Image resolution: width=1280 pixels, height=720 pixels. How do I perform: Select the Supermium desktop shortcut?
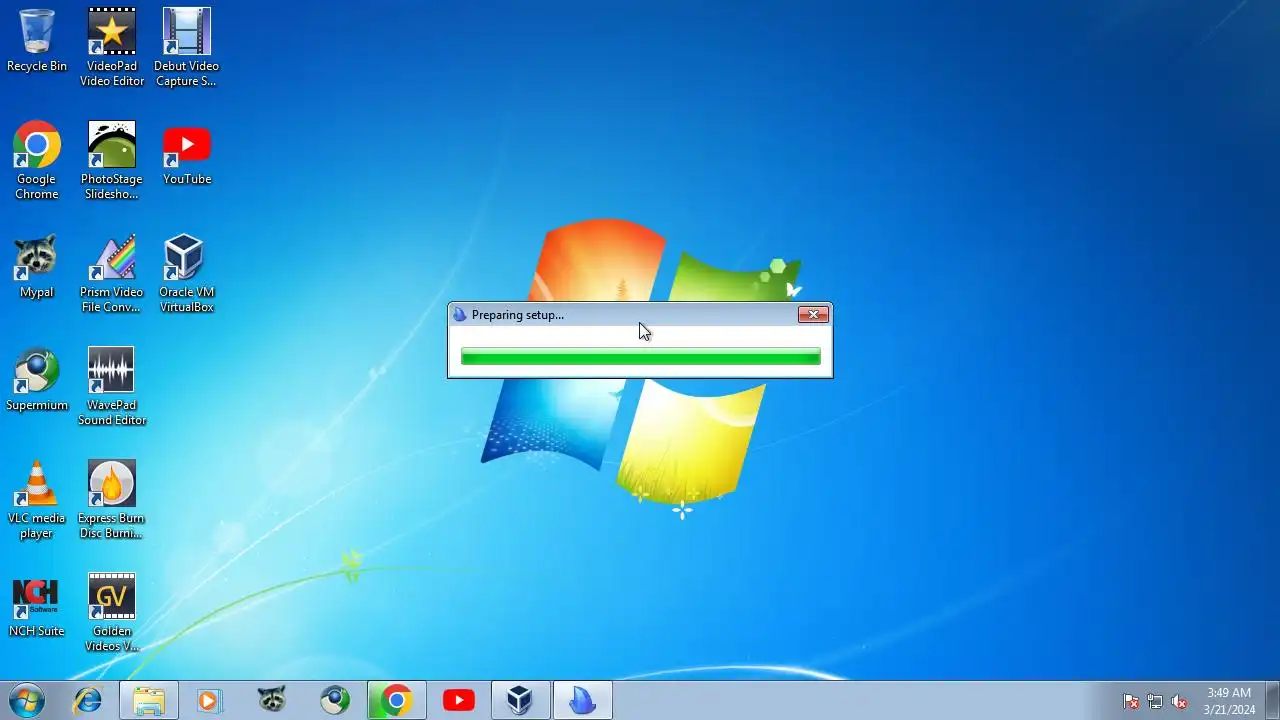[x=37, y=380]
